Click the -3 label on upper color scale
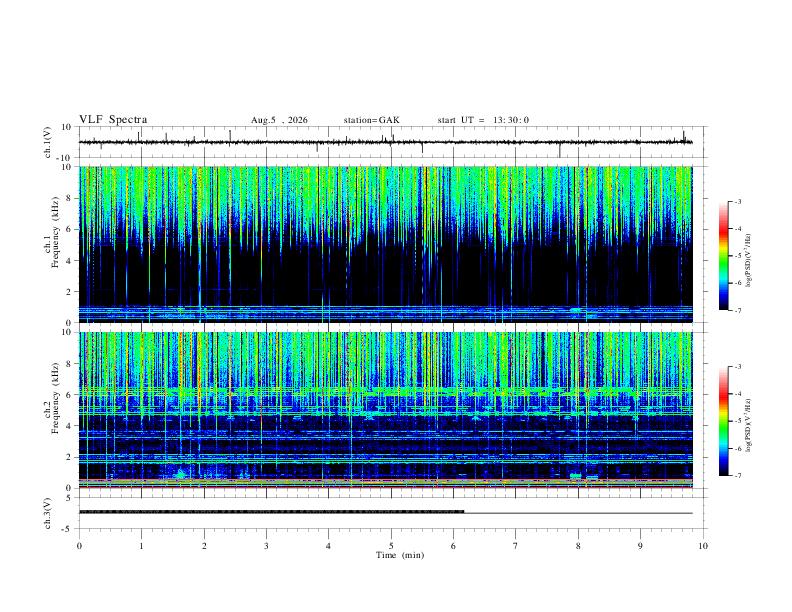Image resolution: width=792 pixels, height=612 pixels. pos(738,201)
